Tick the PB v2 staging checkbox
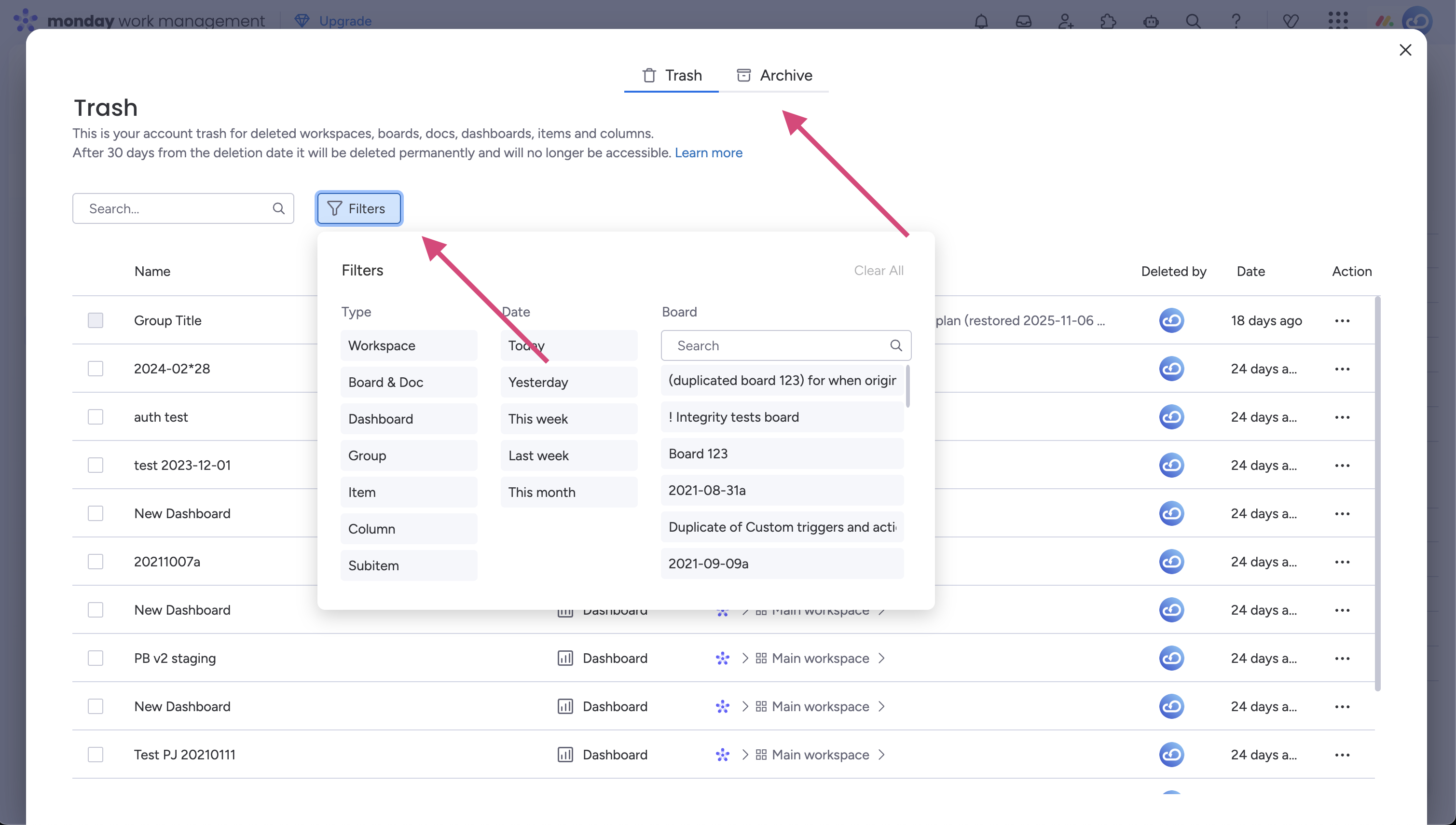 (x=95, y=659)
